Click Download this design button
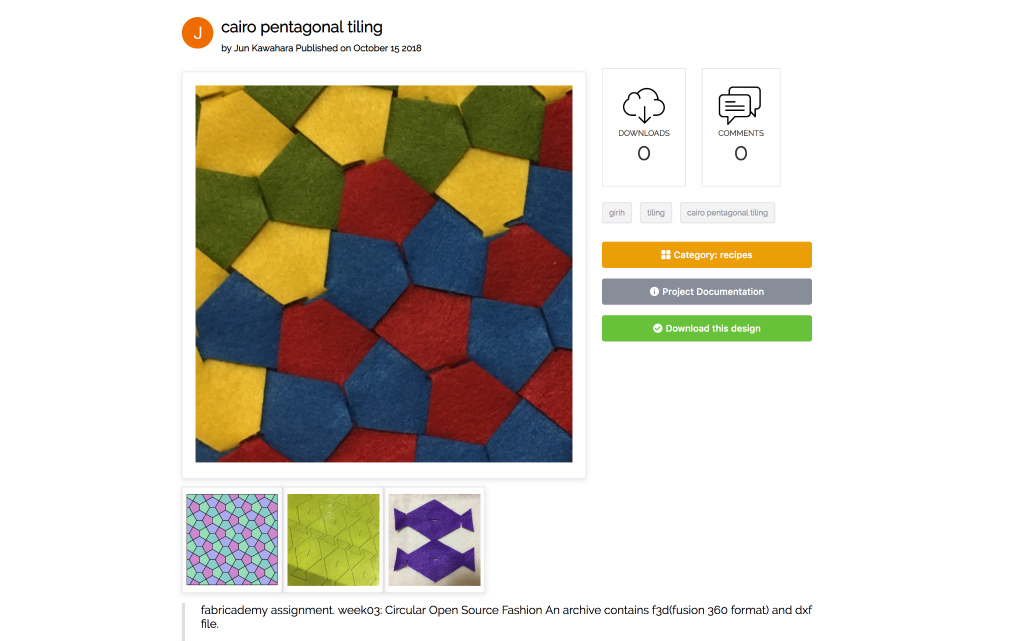The height and width of the screenshot is (641, 1025). point(707,329)
